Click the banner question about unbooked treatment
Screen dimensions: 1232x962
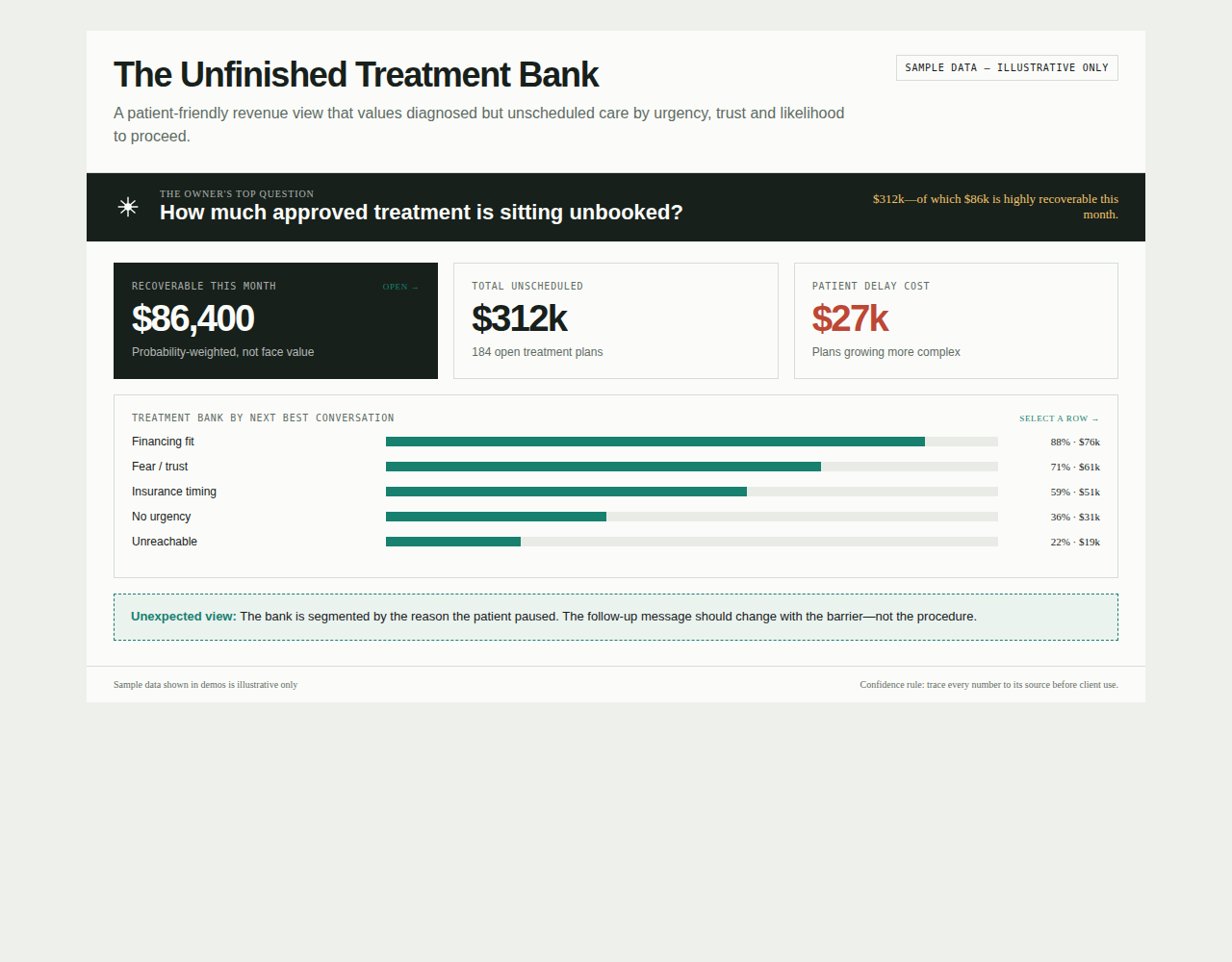point(422,213)
